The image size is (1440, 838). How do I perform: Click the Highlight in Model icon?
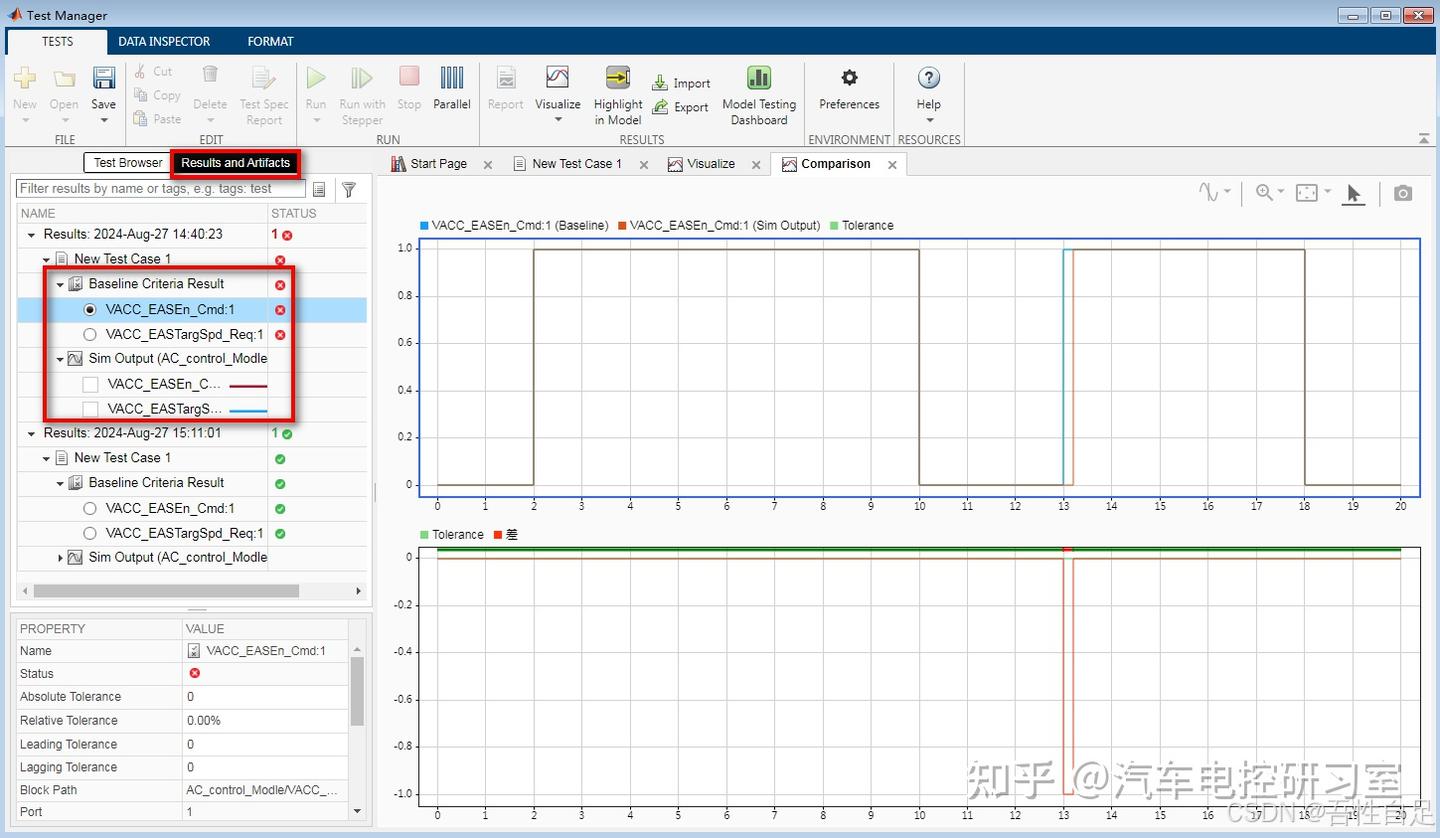[617, 90]
